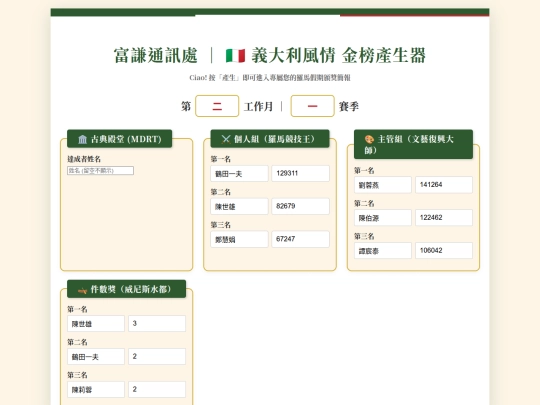Image resolution: width=540 pixels, height=405 pixels.
Task: Edit the season field showing 一
Action: click(x=312, y=106)
